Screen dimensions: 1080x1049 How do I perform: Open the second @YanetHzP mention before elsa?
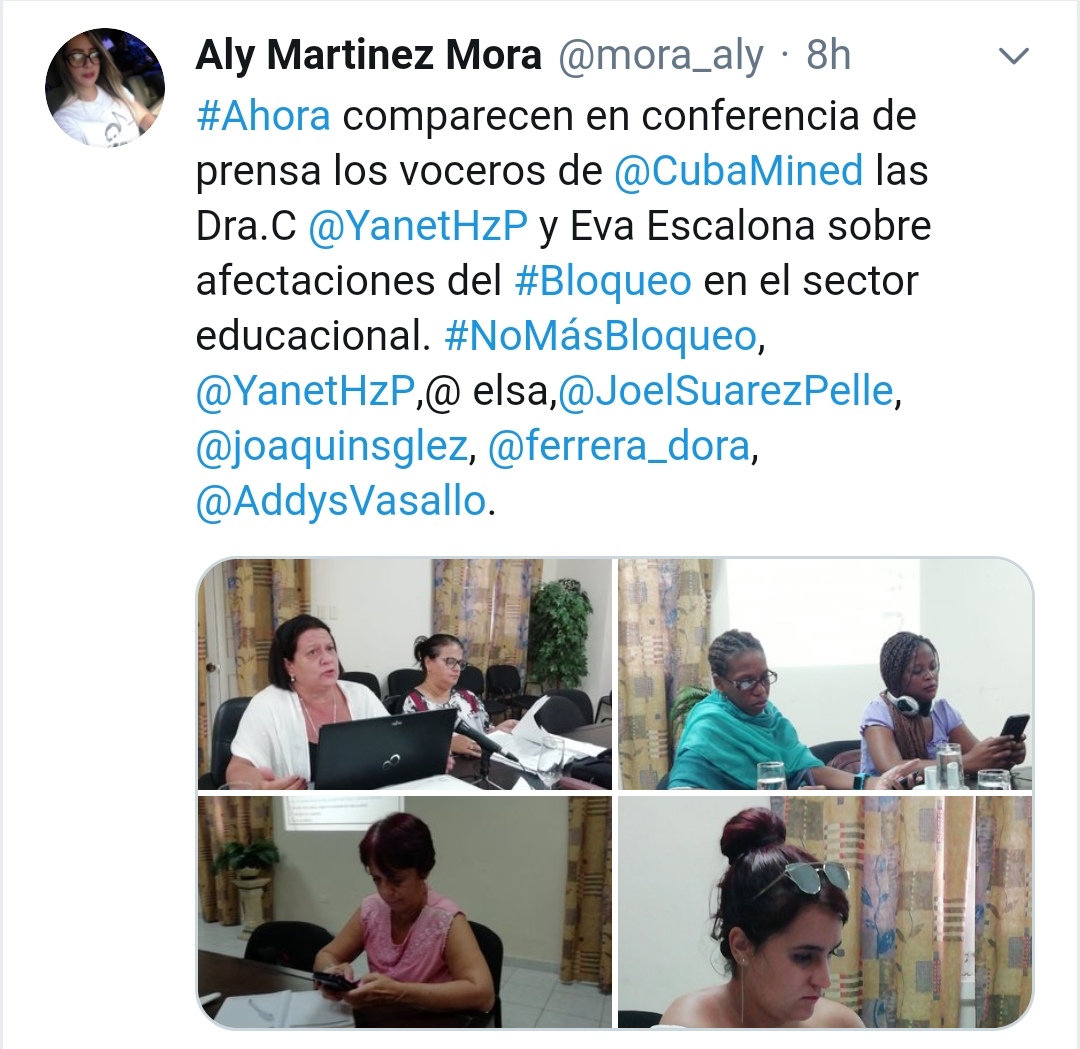[306, 391]
